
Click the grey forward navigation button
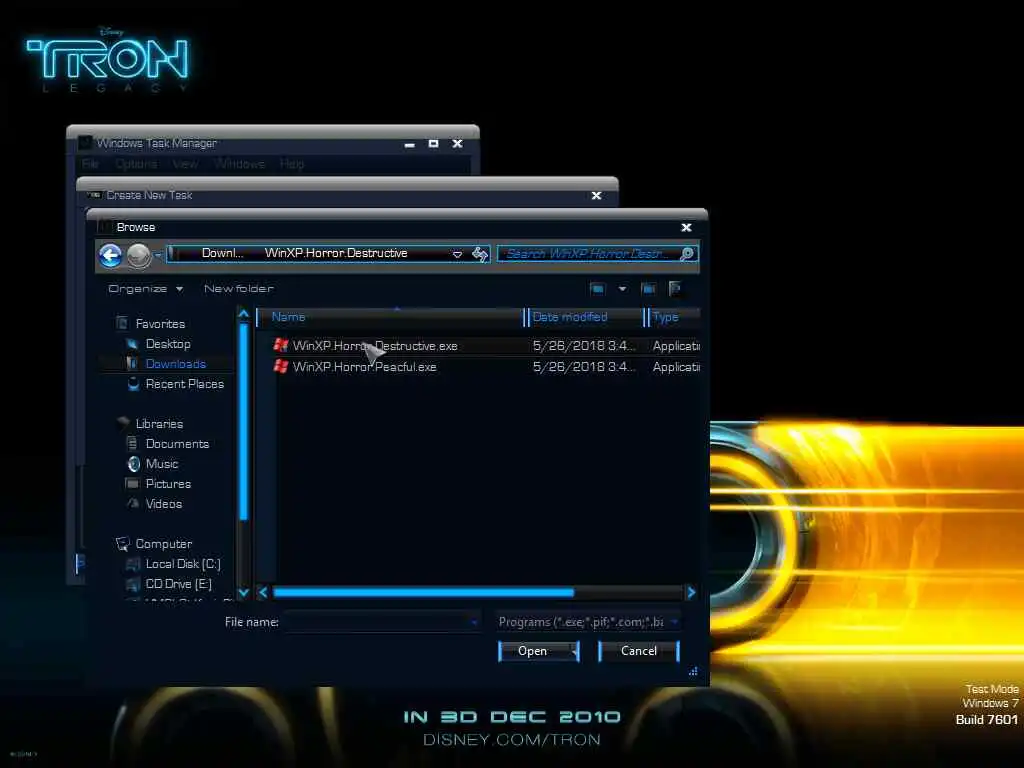(138, 255)
